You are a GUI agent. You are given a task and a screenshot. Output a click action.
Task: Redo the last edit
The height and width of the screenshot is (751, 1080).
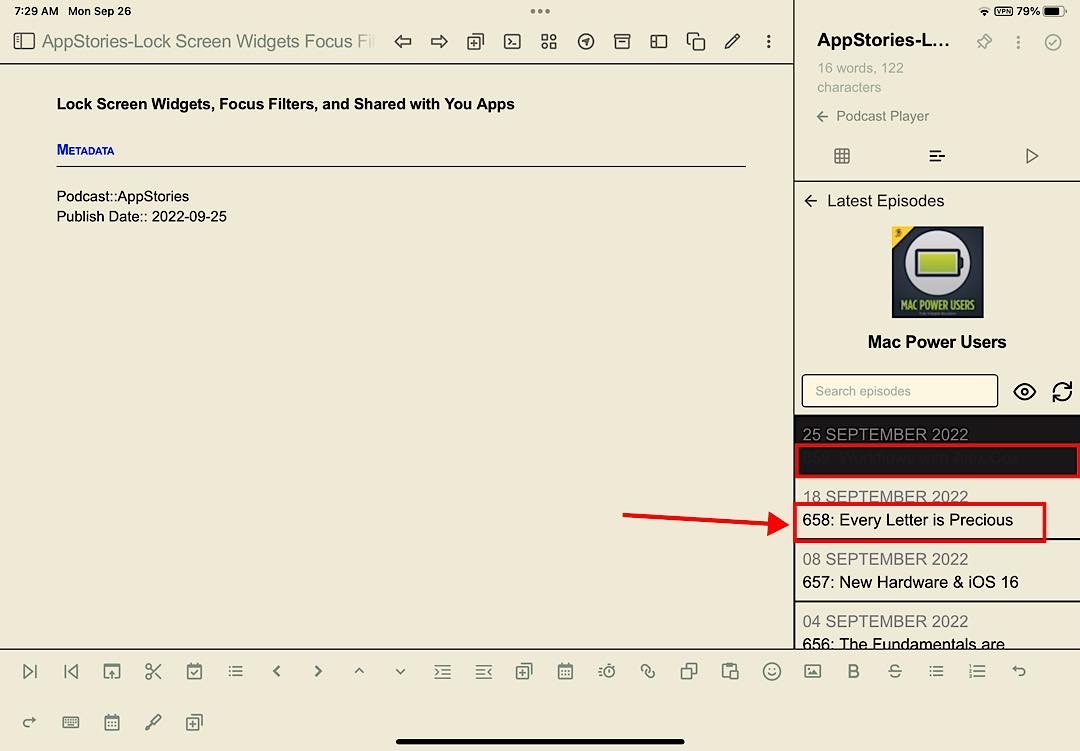tap(30, 722)
